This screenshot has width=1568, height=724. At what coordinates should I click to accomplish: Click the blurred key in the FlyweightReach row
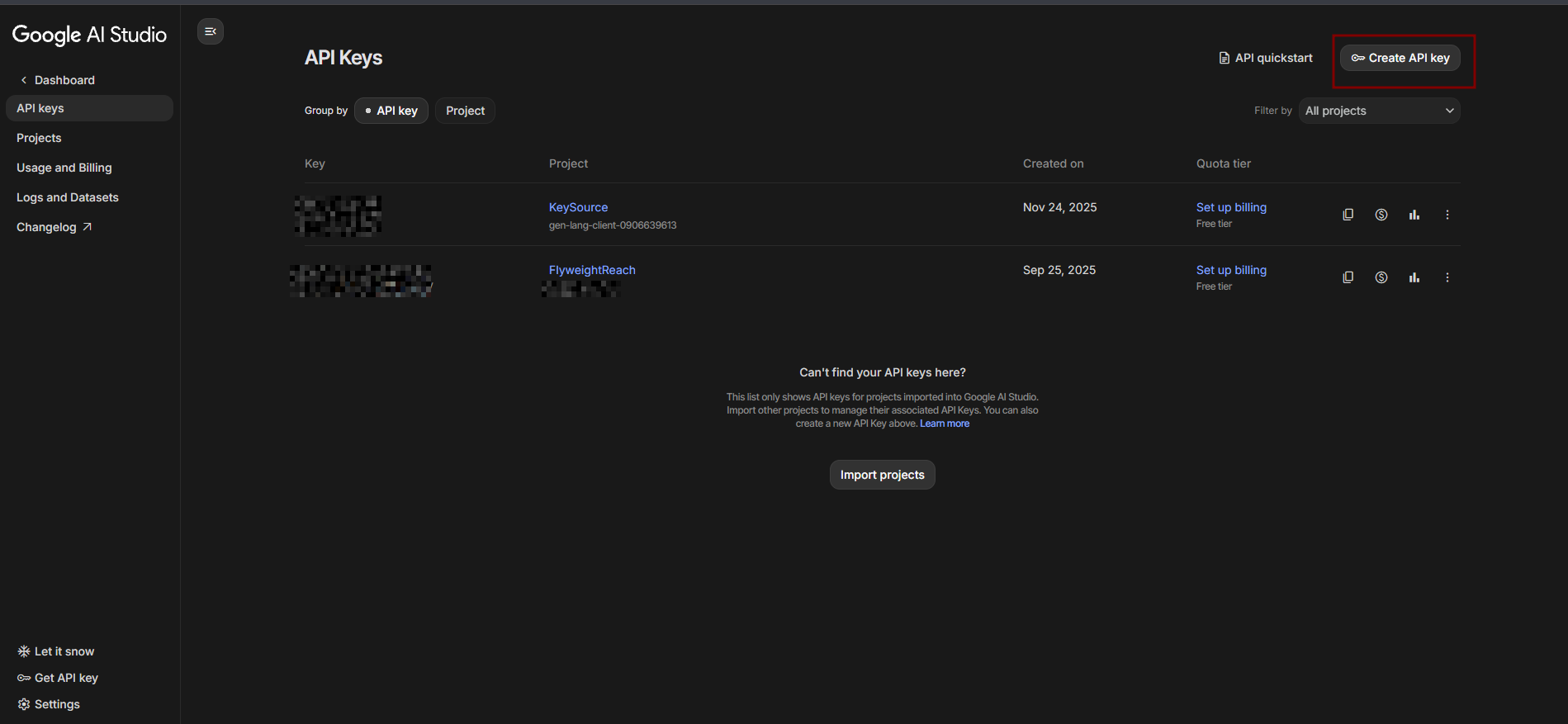pos(361,281)
